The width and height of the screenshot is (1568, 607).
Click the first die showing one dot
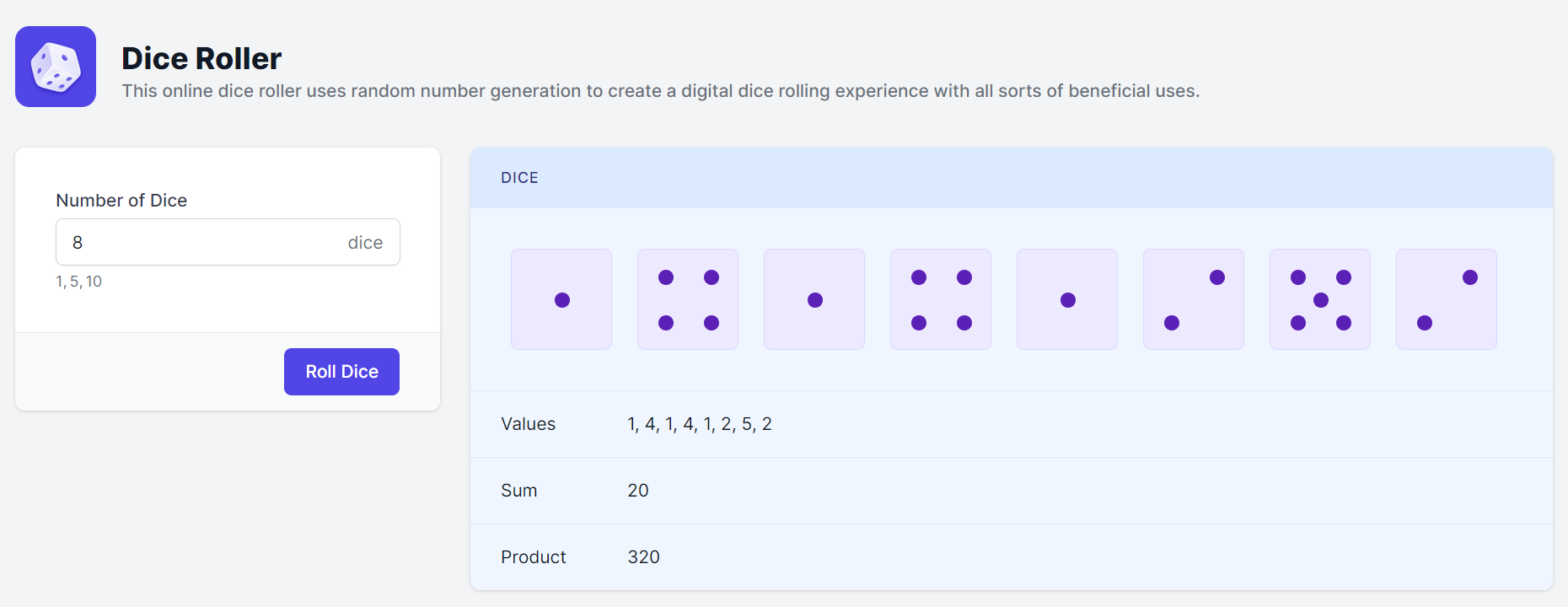tap(561, 299)
